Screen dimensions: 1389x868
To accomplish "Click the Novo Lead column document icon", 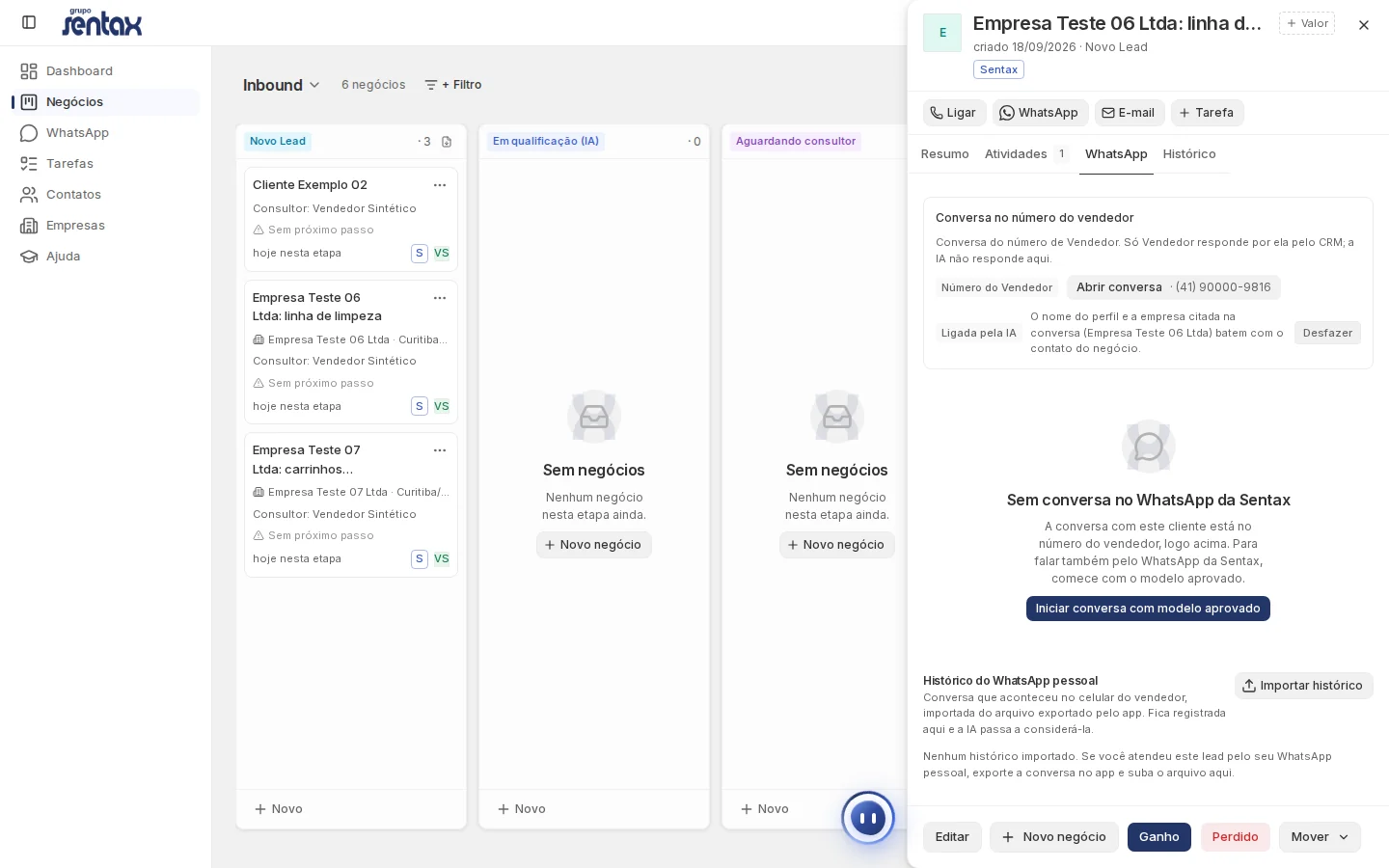I will click(x=447, y=142).
